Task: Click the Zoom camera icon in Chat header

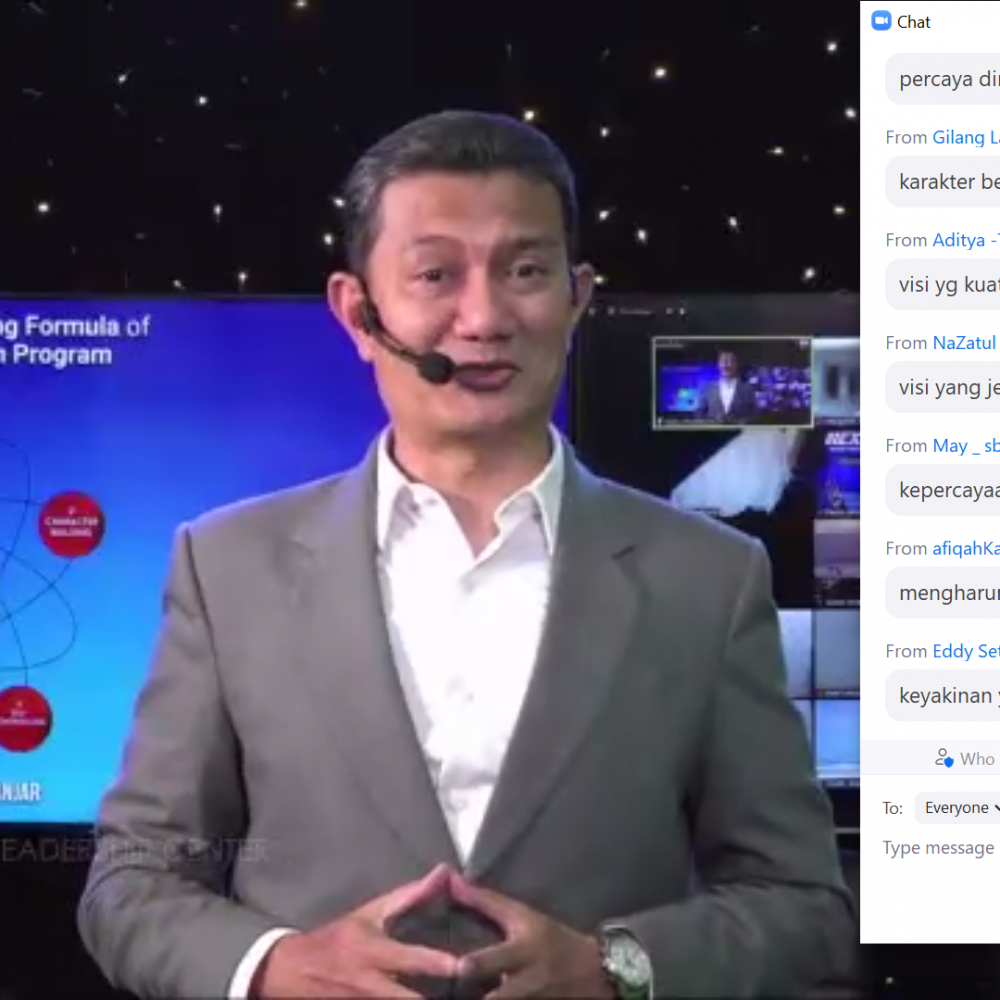Action: 881,21
